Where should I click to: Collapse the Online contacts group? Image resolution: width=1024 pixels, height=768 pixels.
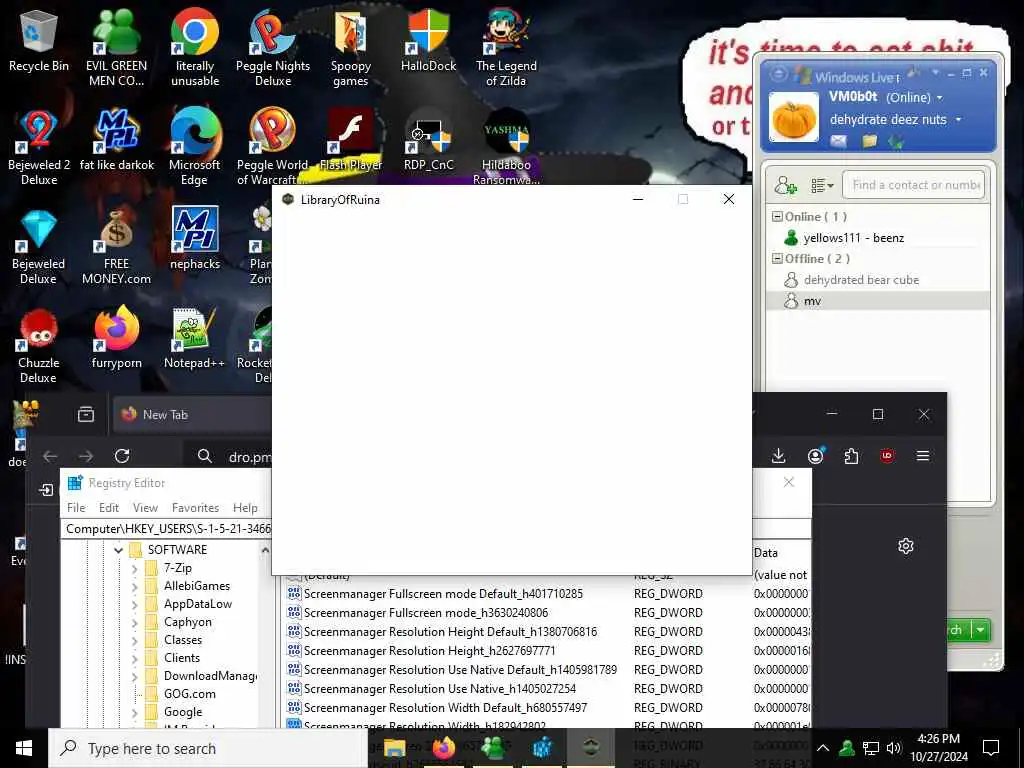click(777, 216)
